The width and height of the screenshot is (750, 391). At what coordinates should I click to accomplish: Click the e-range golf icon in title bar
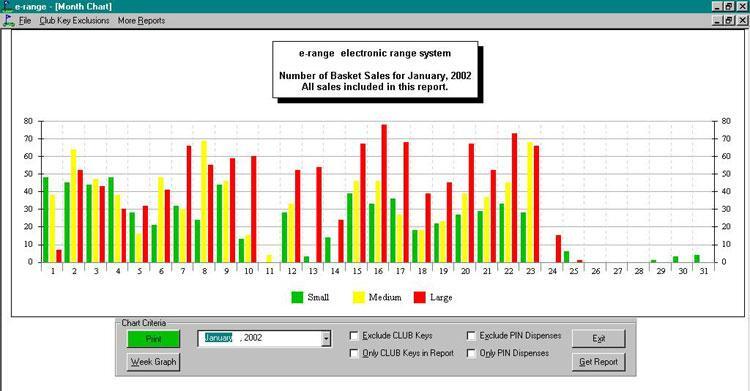click(x=7, y=6)
